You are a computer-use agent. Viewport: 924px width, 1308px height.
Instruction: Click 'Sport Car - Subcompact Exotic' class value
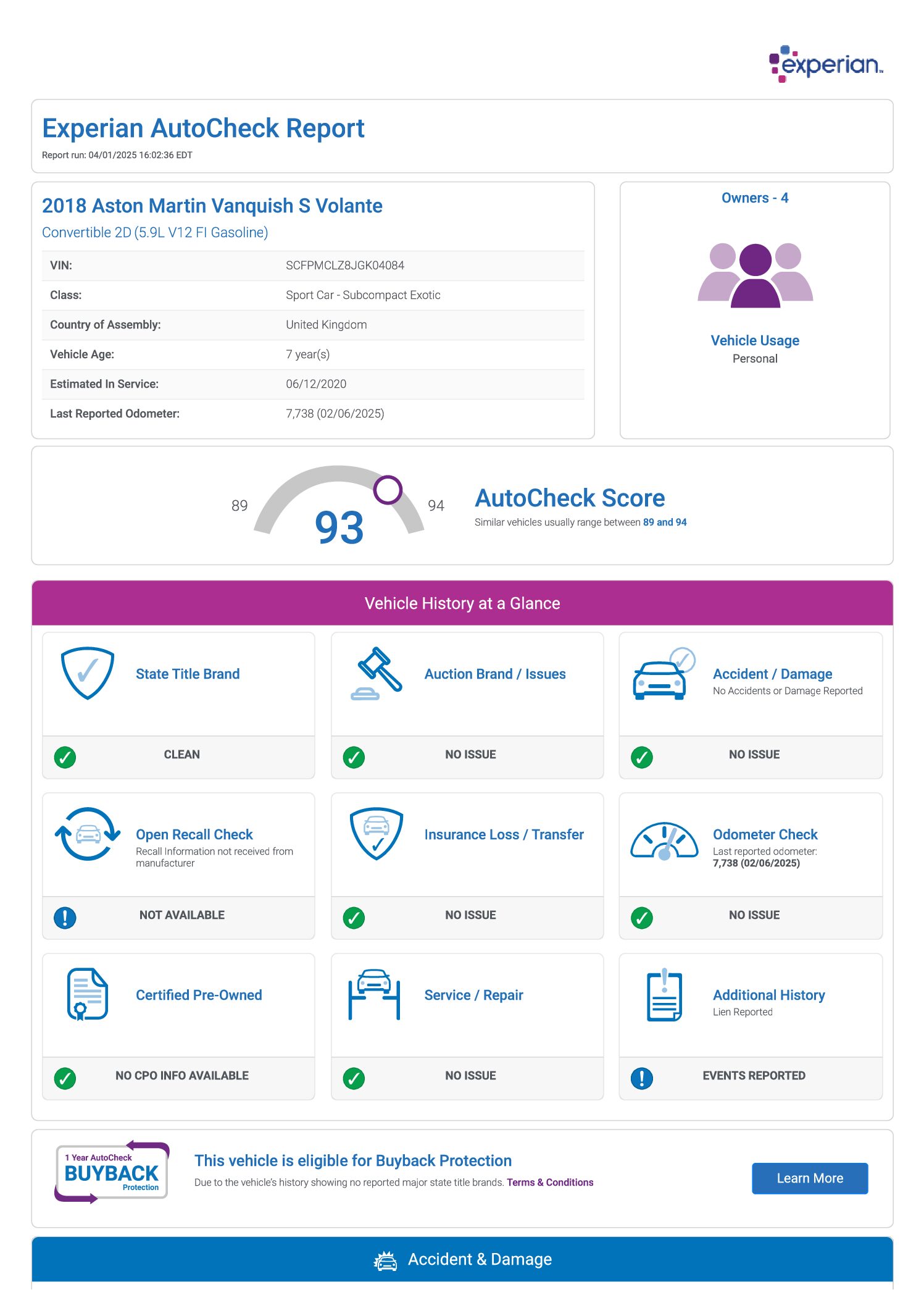[x=363, y=295]
